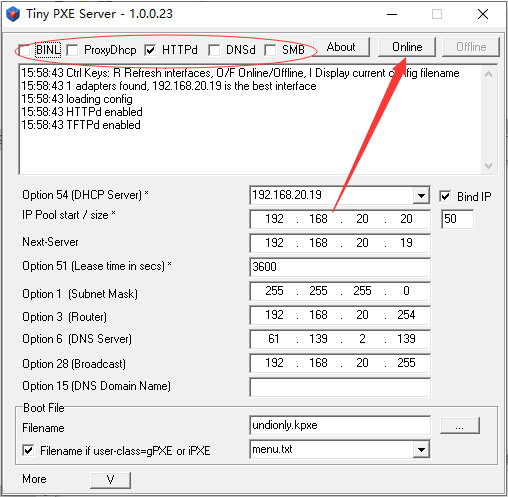The image size is (508, 497).
Task: Click the 'HTTPd enabled' log line
Action: [82, 112]
